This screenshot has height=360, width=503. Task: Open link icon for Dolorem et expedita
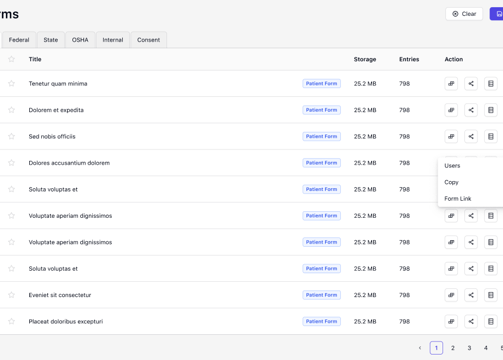tap(451, 110)
